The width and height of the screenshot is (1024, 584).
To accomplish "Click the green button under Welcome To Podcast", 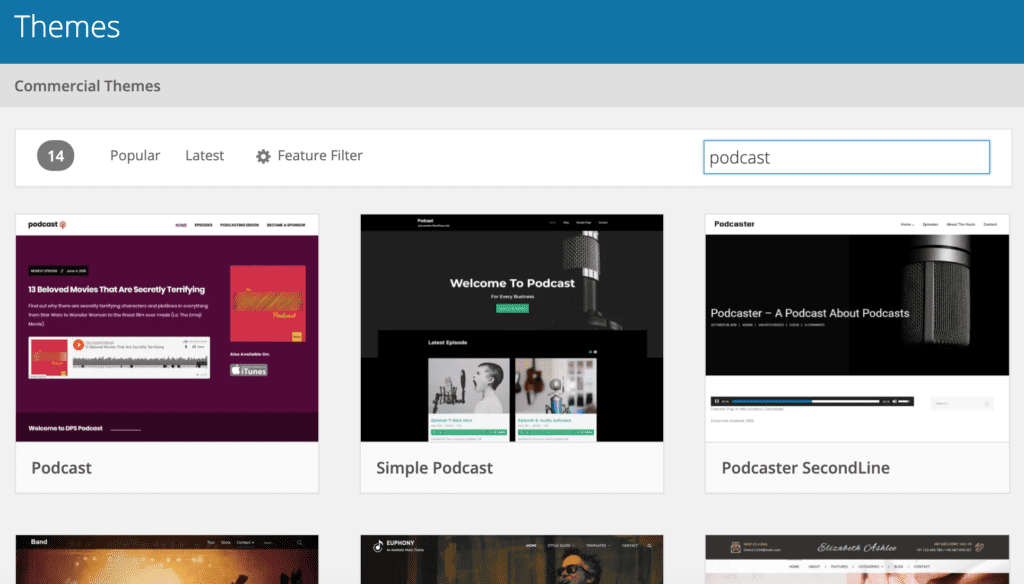I will [512, 308].
